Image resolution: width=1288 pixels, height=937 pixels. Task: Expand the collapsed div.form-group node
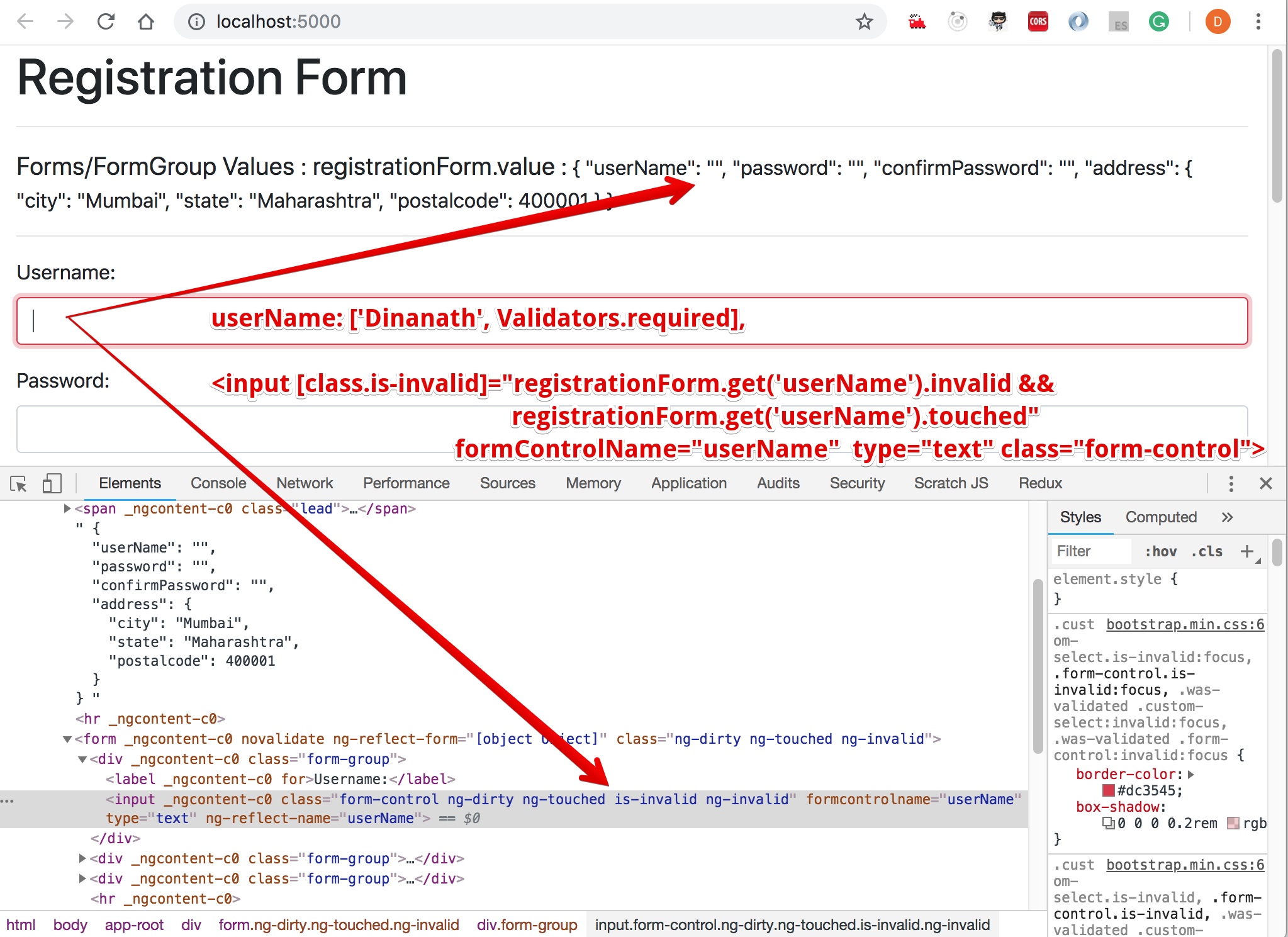point(82,858)
